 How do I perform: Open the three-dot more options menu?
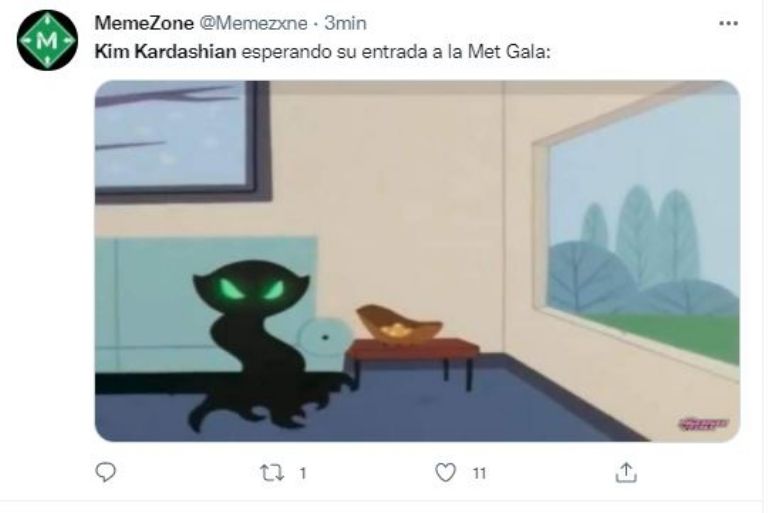(x=728, y=23)
